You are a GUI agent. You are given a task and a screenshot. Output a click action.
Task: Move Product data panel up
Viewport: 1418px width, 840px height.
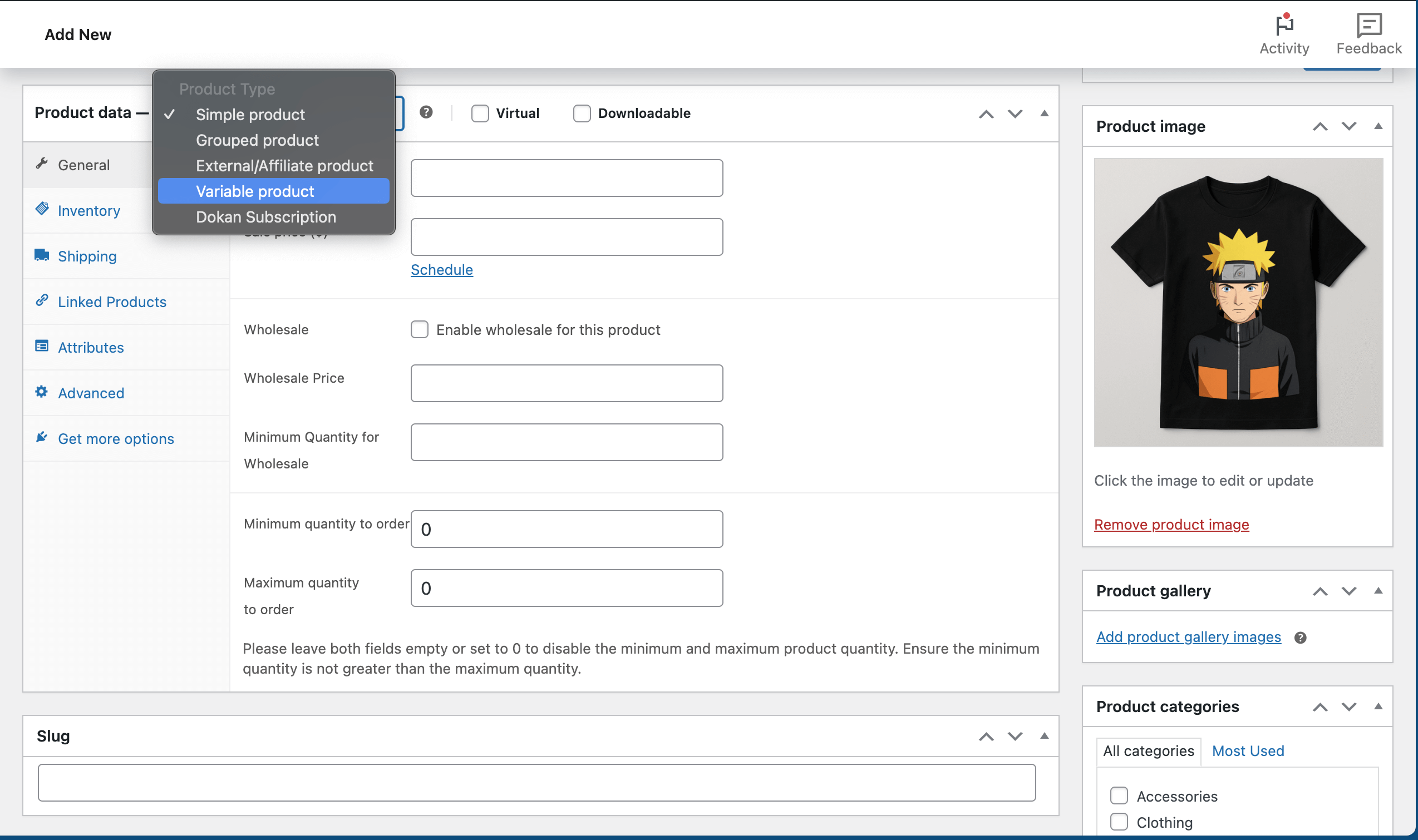point(986,114)
